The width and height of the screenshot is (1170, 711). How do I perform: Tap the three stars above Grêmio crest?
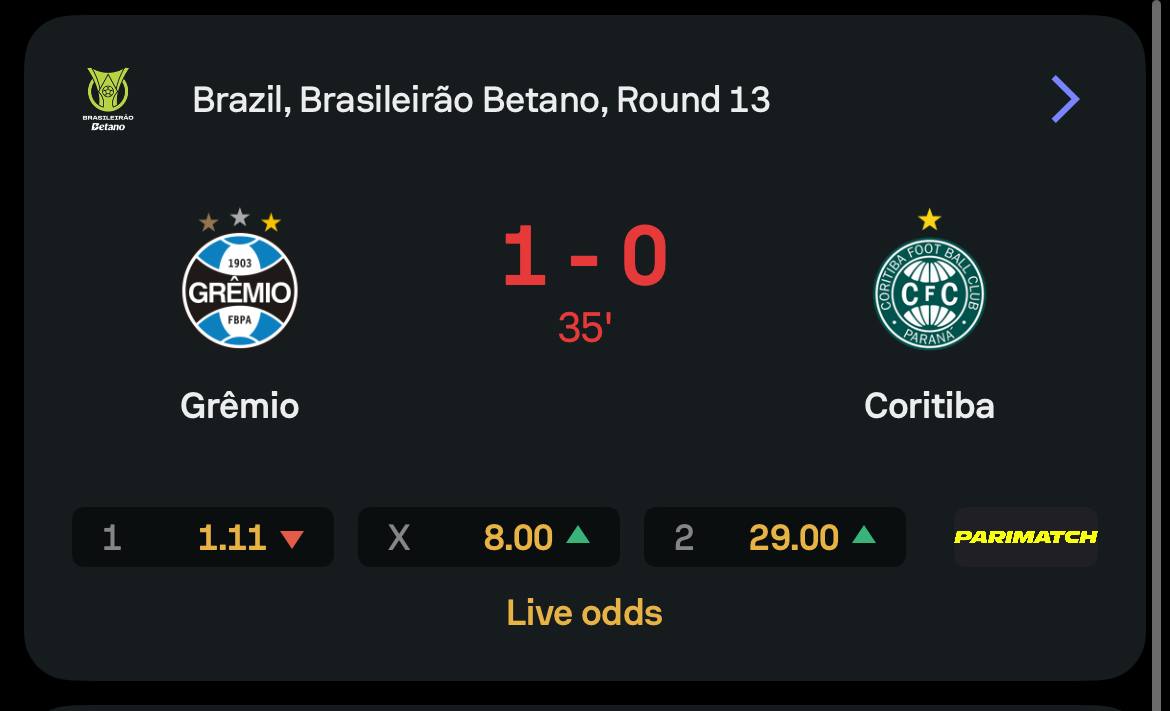[240, 220]
